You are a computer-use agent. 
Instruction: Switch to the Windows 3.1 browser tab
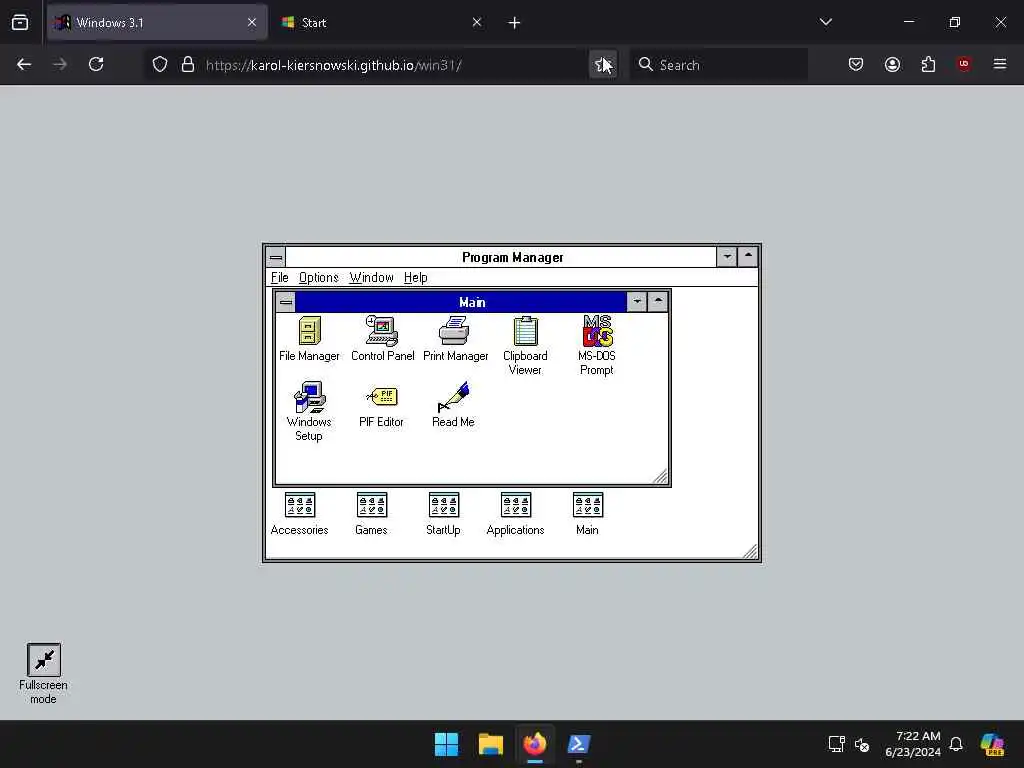pos(157,22)
